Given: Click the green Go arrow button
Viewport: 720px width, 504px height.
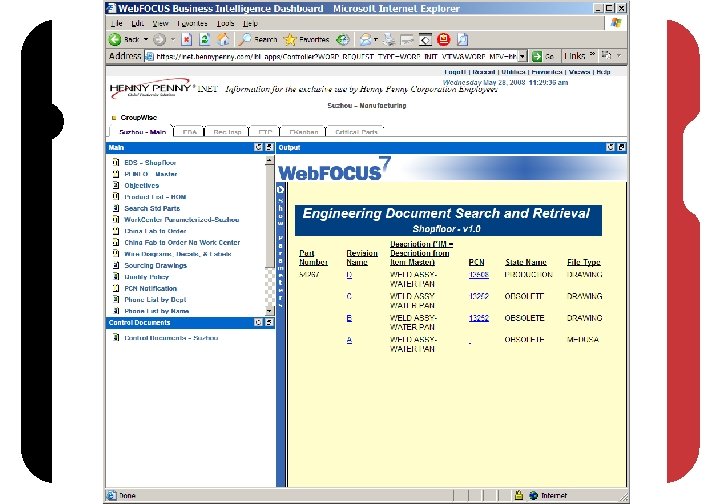Looking at the screenshot, I should pos(537,56).
